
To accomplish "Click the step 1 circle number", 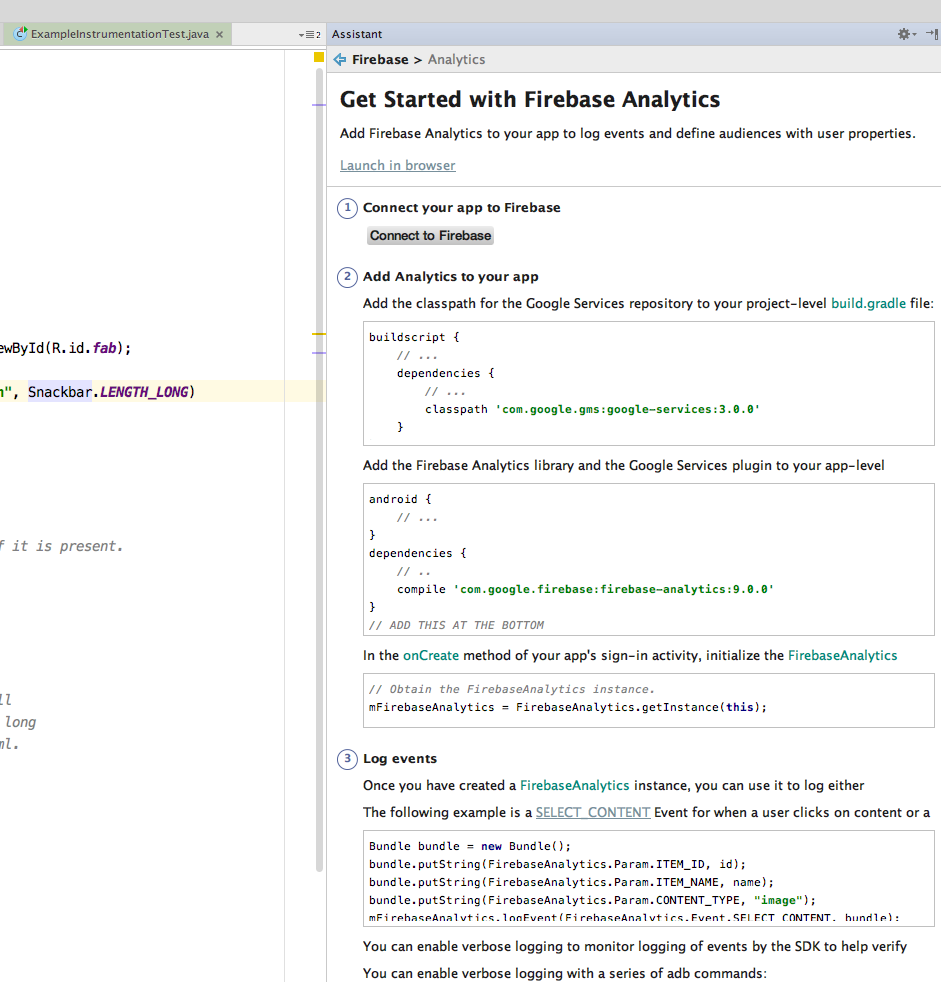I will [x=347, y=208].
